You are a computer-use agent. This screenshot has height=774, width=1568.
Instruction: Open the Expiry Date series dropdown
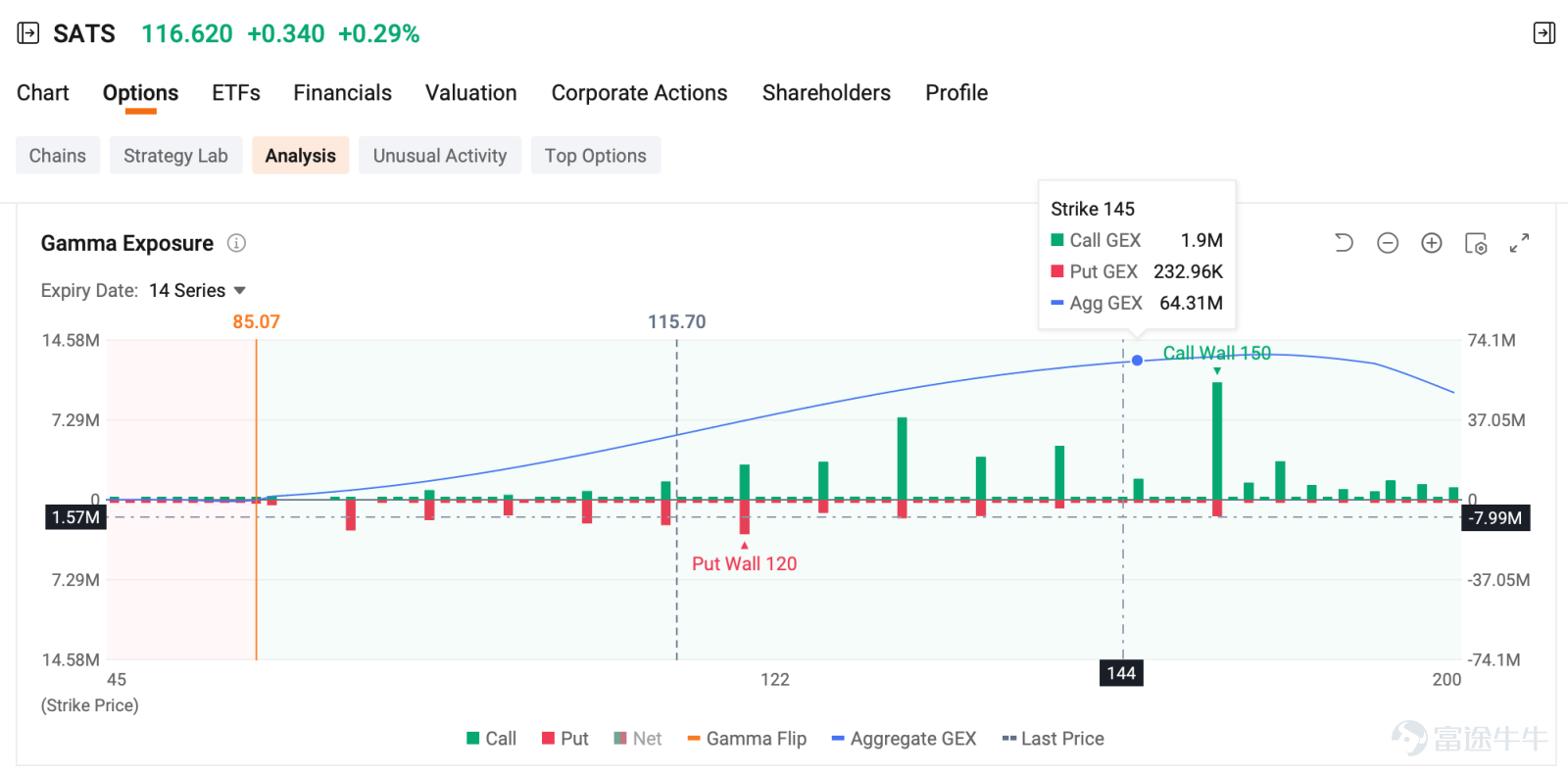(197, 291)
